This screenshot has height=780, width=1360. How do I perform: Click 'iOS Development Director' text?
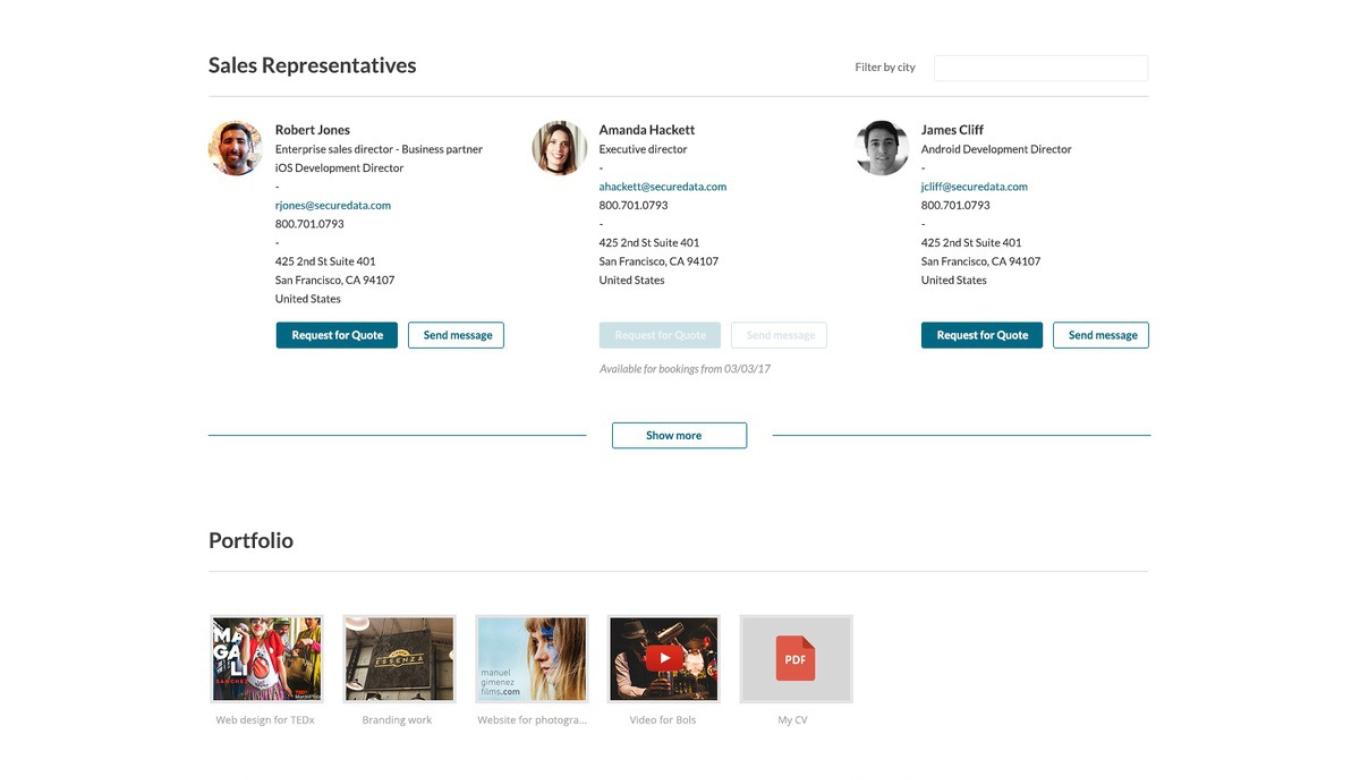(x=339, y=168)
